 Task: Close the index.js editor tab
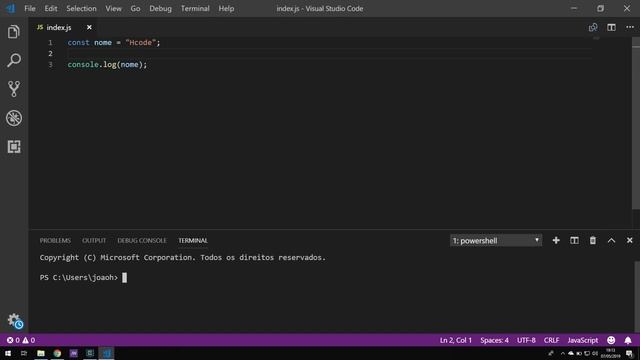[89, 27]
